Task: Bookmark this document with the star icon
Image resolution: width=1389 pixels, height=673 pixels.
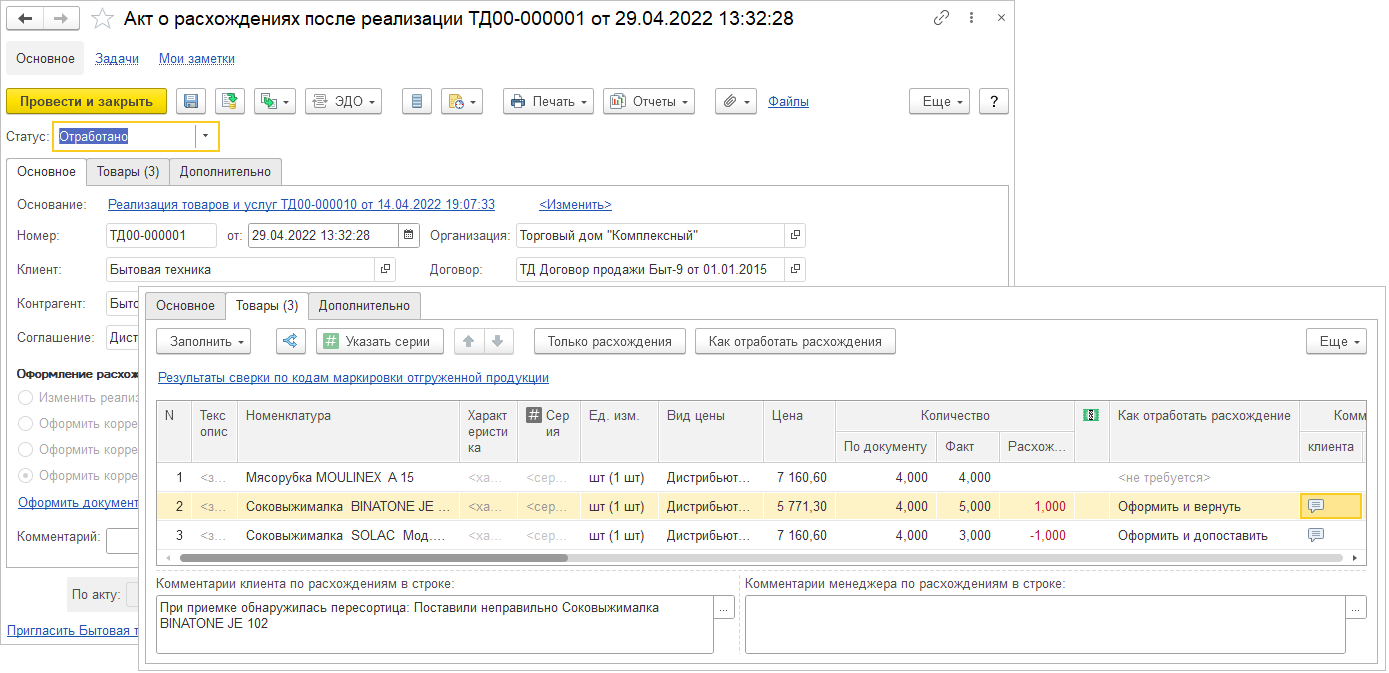Action: tap(101, 19)
